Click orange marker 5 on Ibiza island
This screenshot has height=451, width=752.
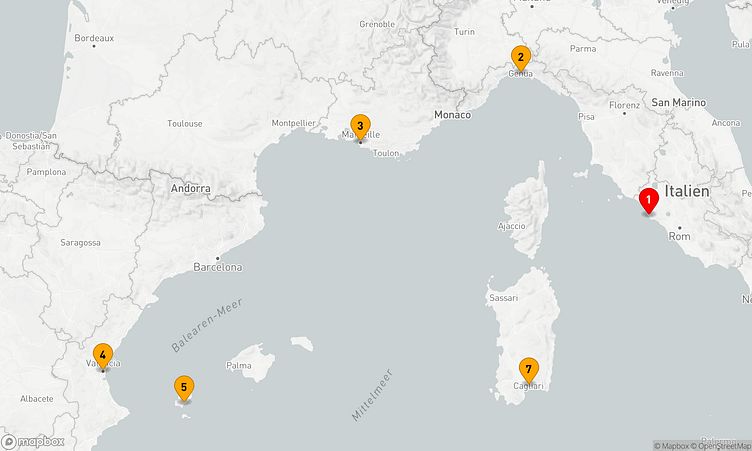[x=183, y=387]
